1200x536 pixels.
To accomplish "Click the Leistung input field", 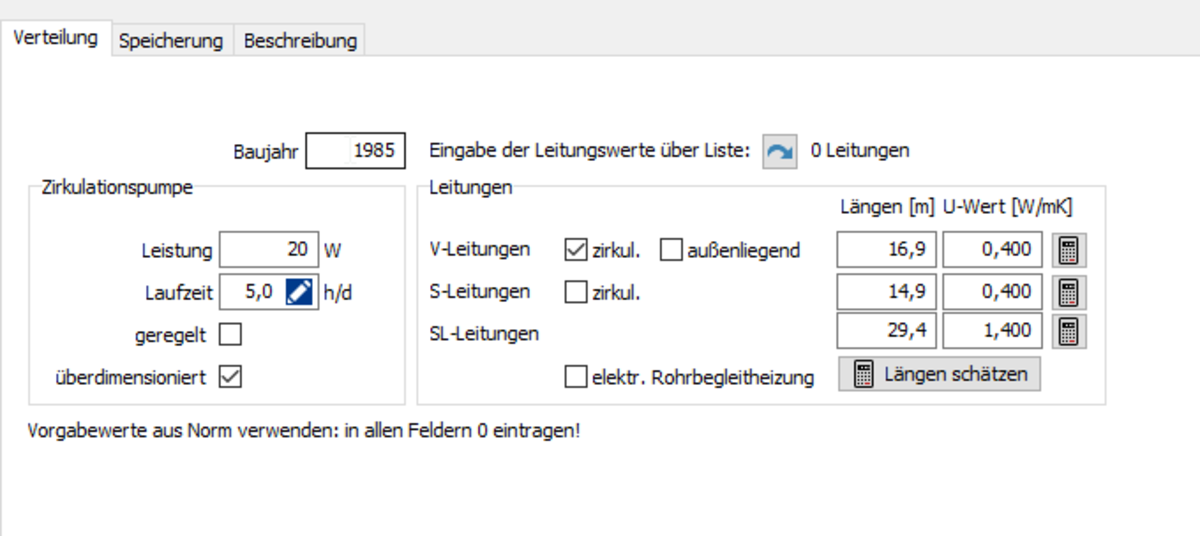I will pos(268,250).
